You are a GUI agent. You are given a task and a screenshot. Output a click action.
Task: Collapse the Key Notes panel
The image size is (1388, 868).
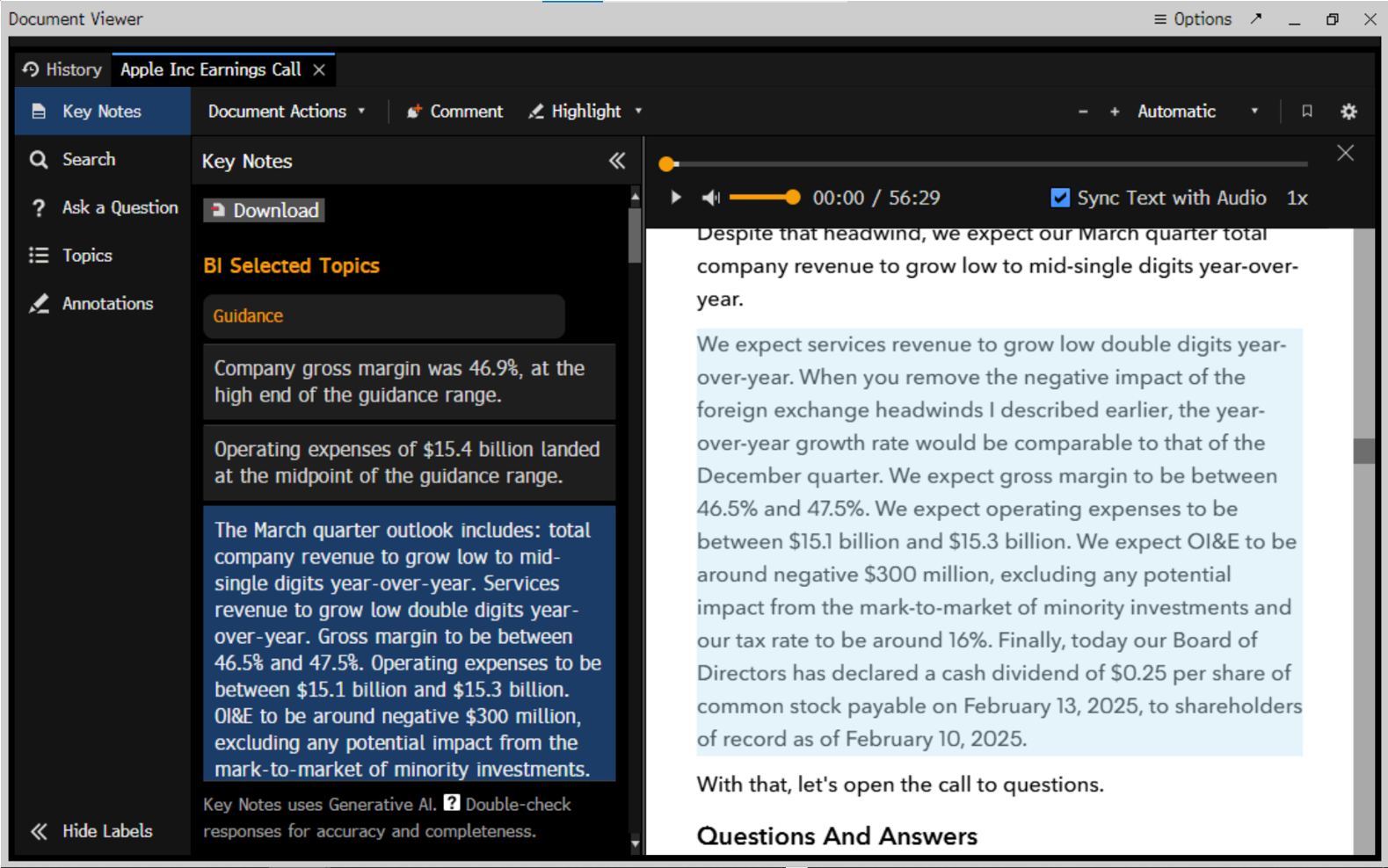[617, 161]
